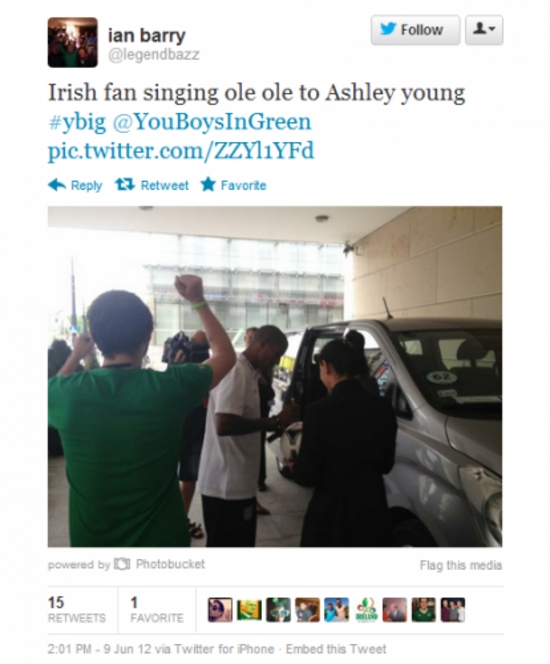
Task: Click Embed this Tweet link
Action: click(x=336, y=649)
